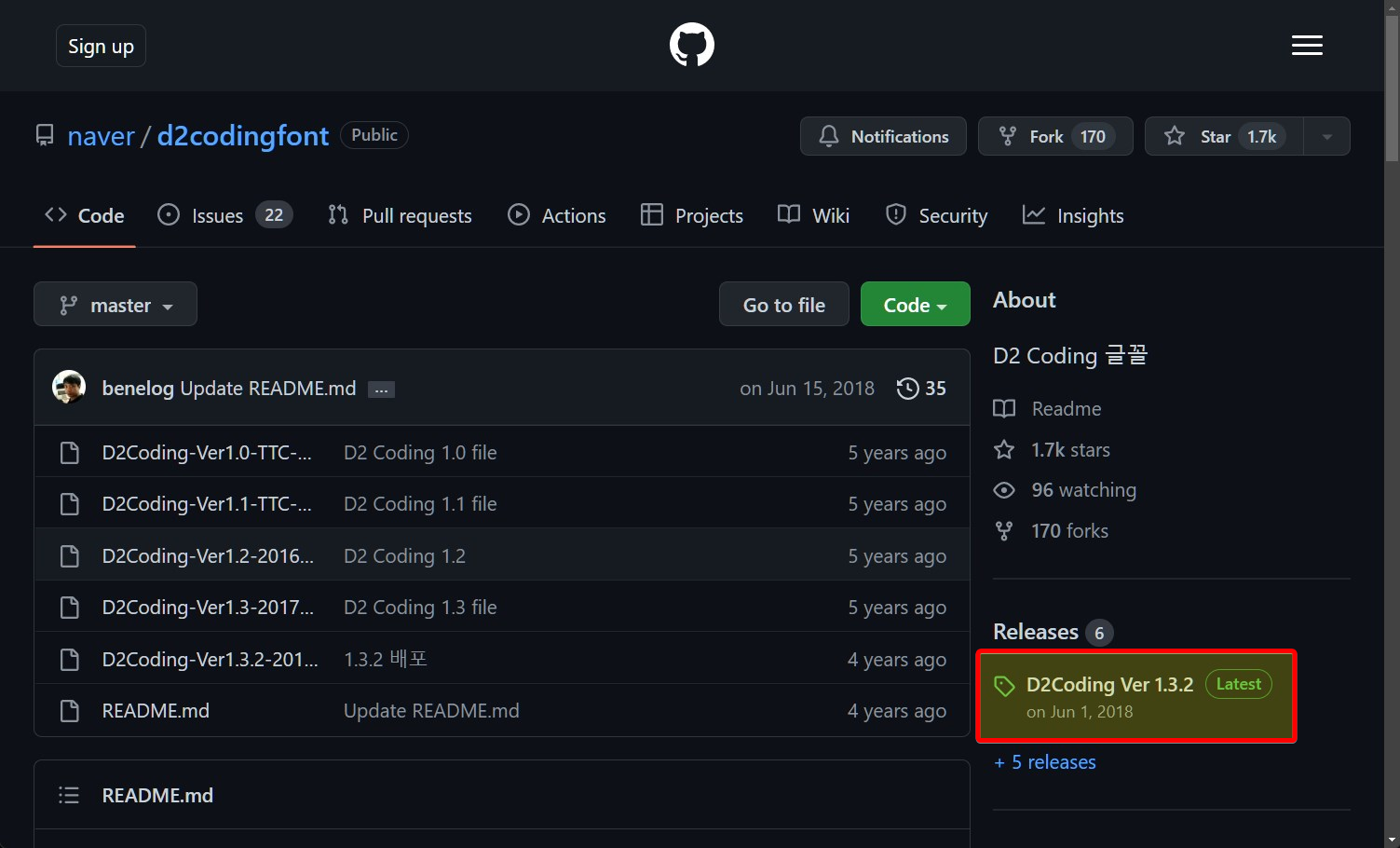Image resolution: width=1400 pixels, height=848 pixels.
Task: Click file icon for D2Coding-Ver1.0-TTC
Action: pyautogui.click(x=70, y=453)
